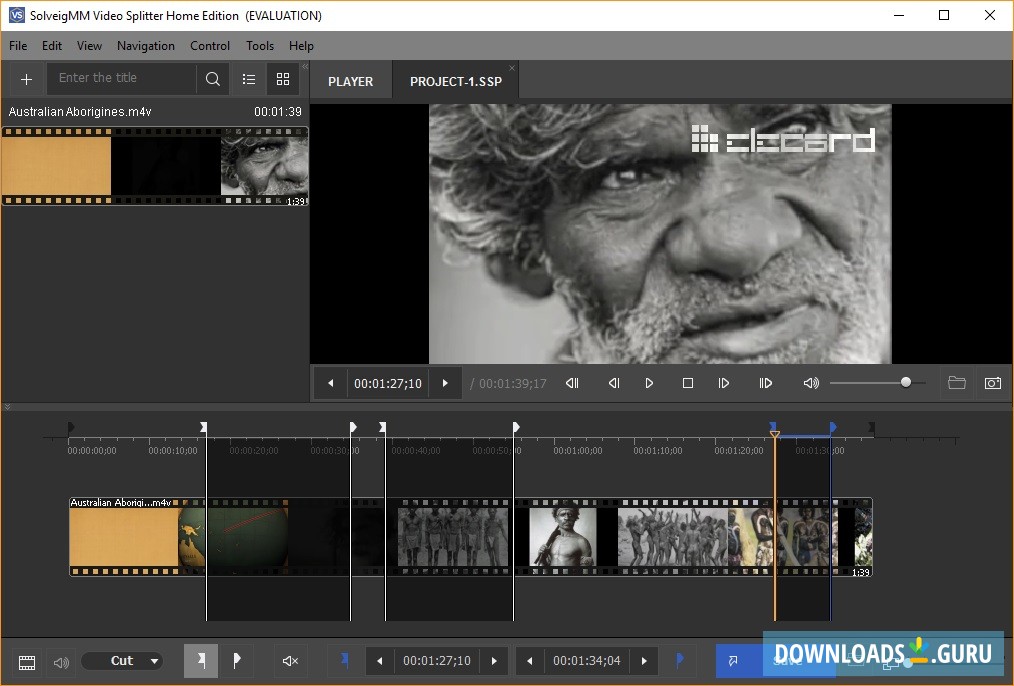Open the output folder icon
This screenshot has width=1014, height=686.
[956, 383]
